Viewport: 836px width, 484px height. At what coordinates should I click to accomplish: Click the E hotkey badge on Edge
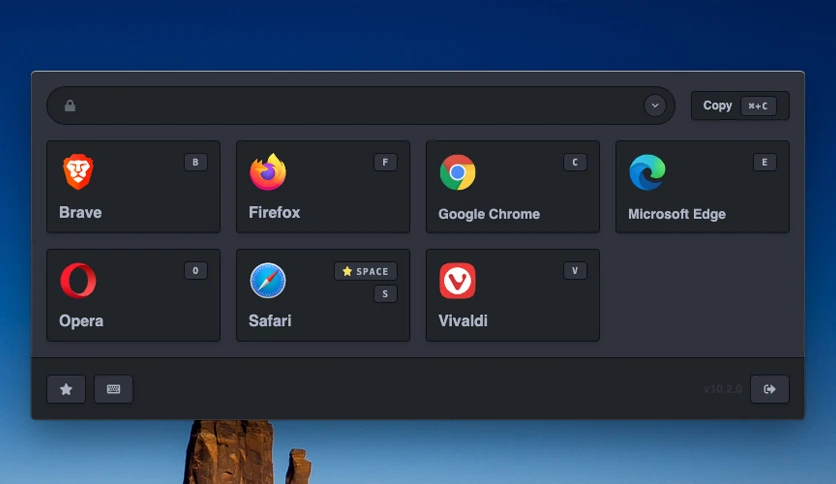pos(765,162)
